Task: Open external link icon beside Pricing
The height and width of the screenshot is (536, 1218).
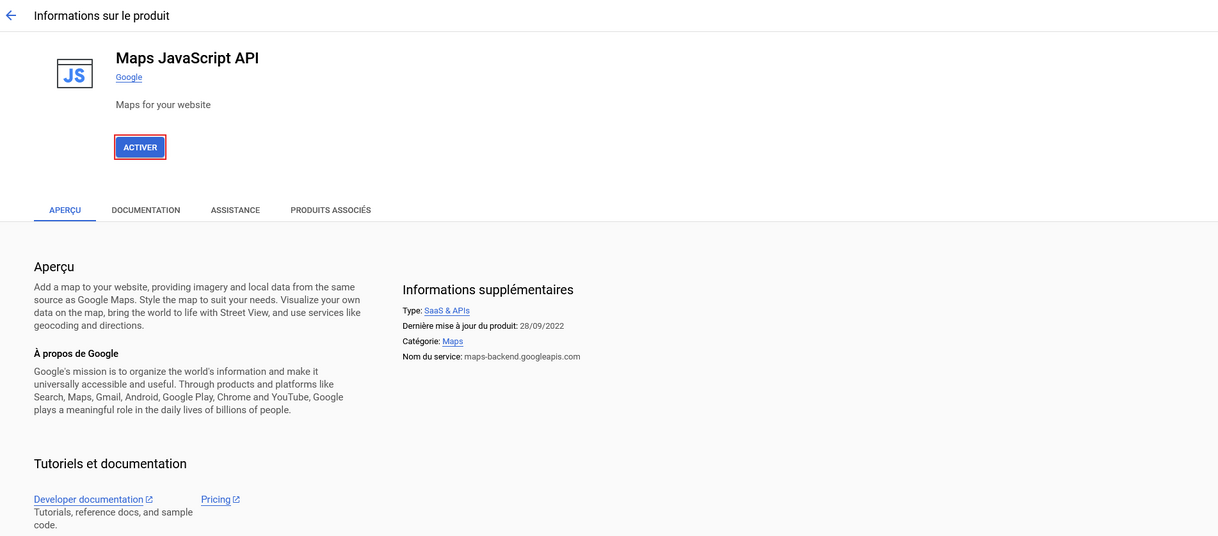Action: 236,500
